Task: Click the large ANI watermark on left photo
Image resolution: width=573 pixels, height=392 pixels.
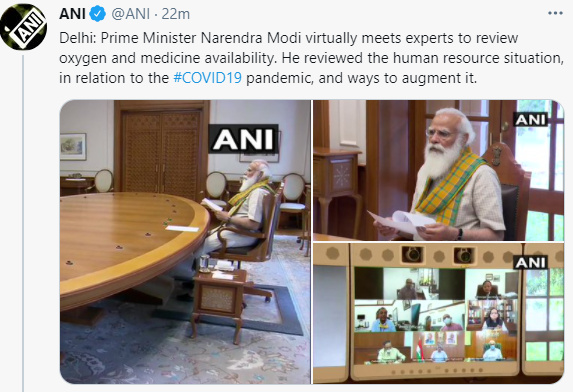Action: [243, 139]
